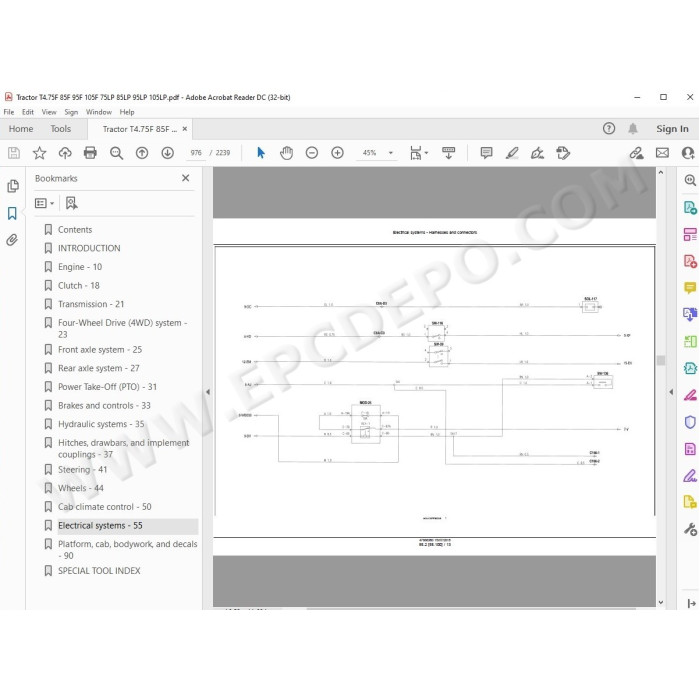Open the Sign document pen tool

pos(537,153)
